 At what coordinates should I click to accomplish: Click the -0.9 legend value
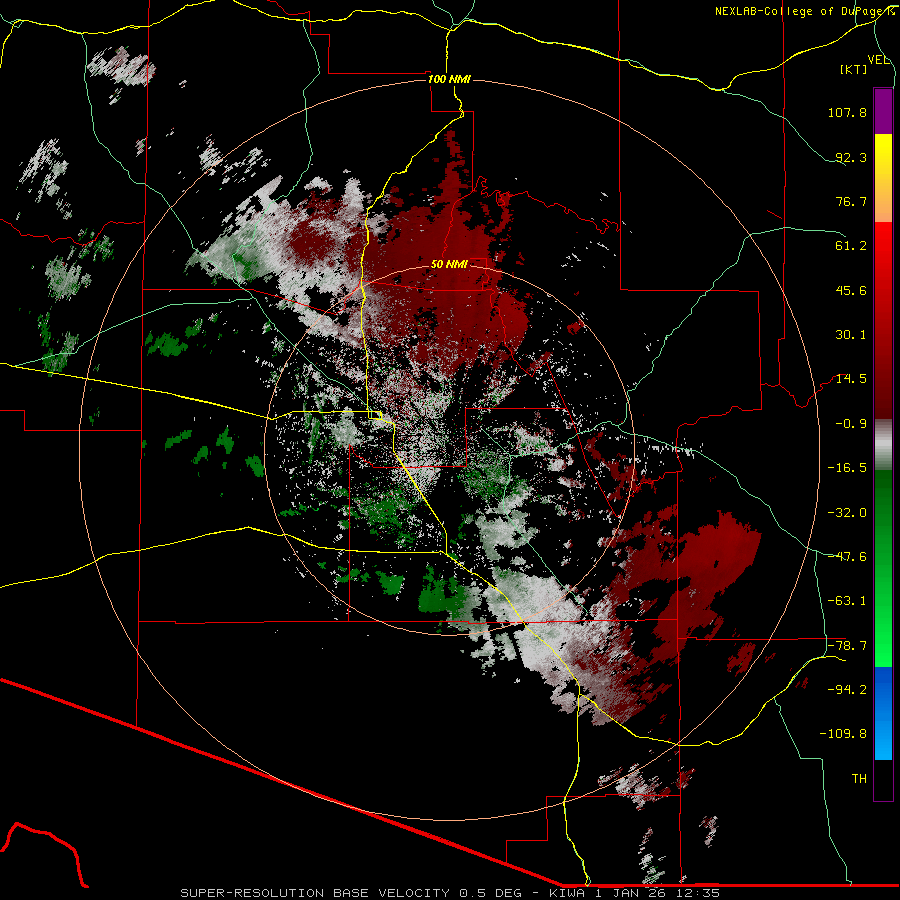pyautogui.click(x=851, y=424)
